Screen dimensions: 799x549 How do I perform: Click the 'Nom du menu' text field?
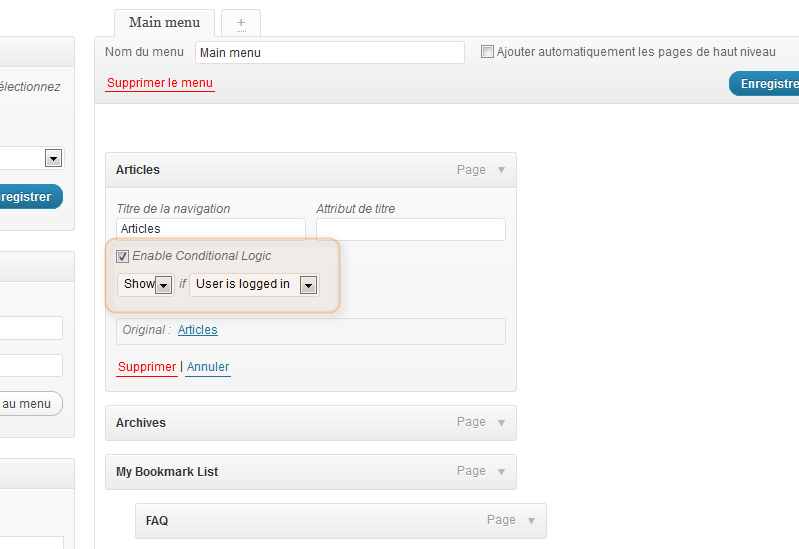point(330,53)
